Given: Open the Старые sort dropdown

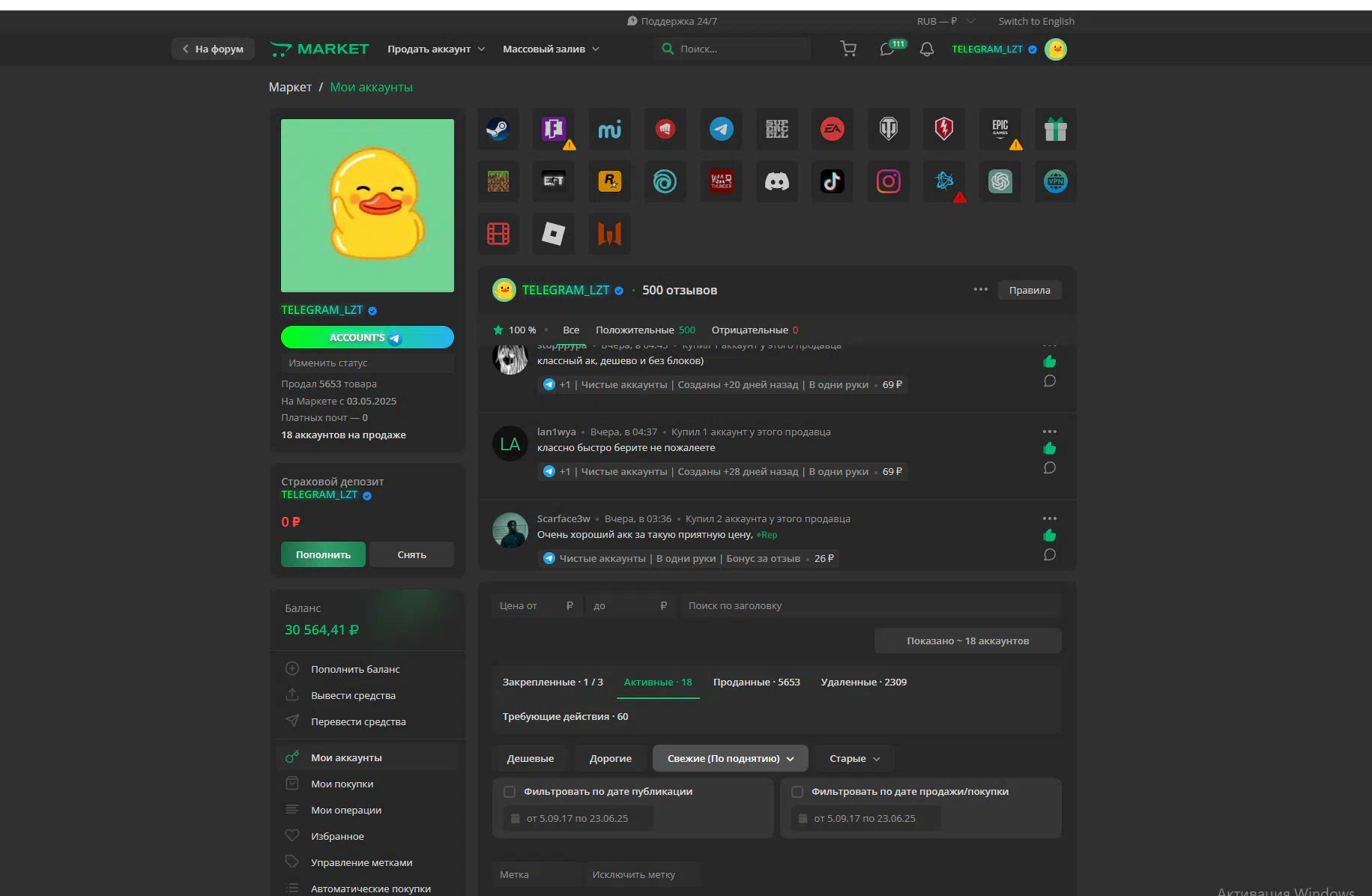Looking at the screenshot, I should [x=854, y=758].
